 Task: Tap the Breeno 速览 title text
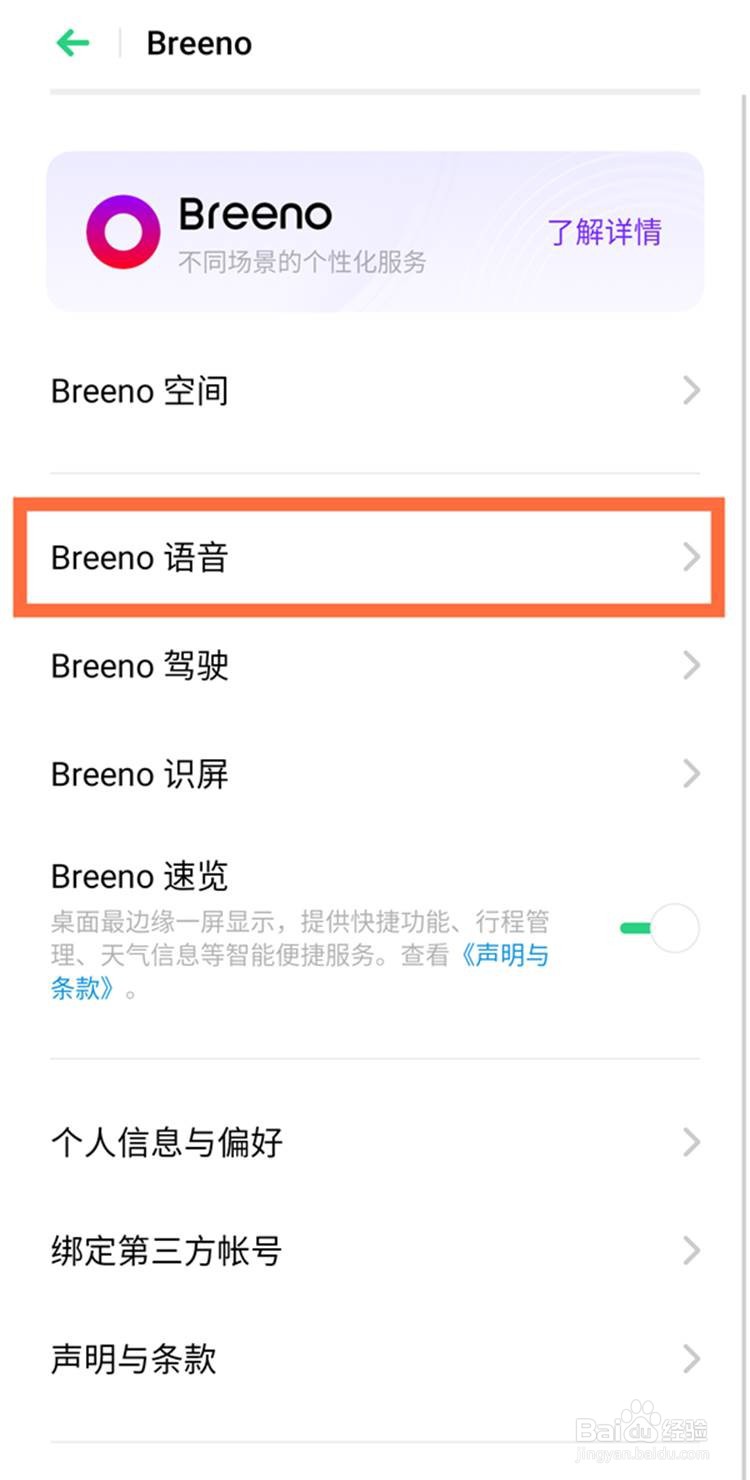click(x=140, y=877)
